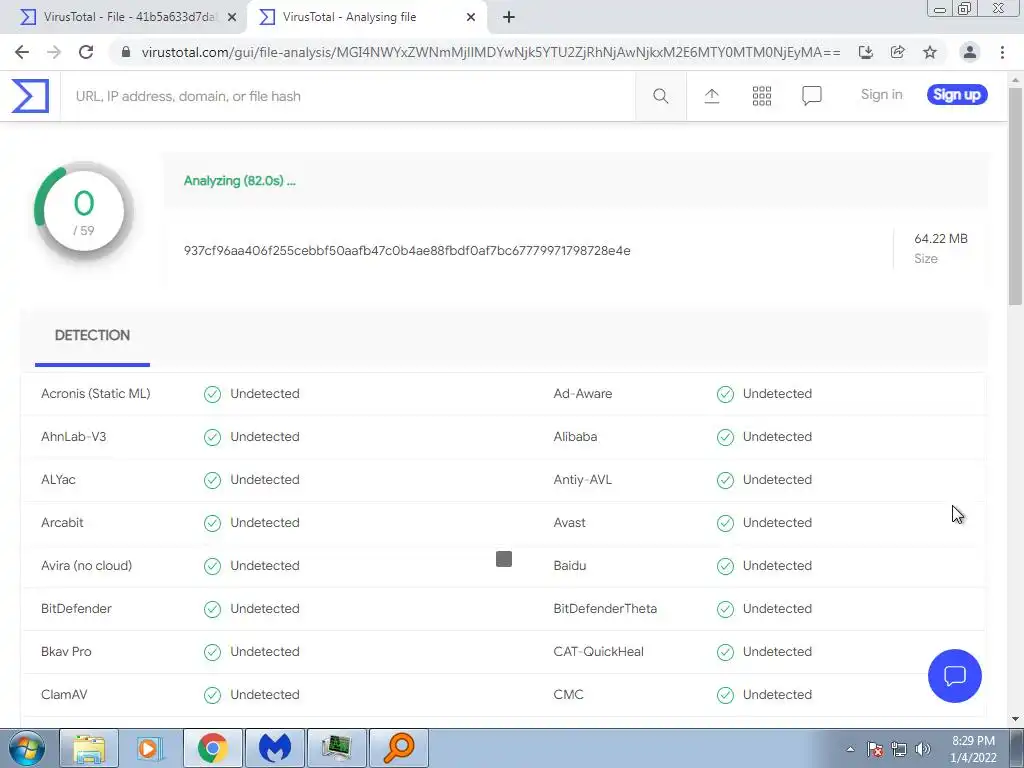Click the Avast engine name
1024x768 pixels.
569,523
